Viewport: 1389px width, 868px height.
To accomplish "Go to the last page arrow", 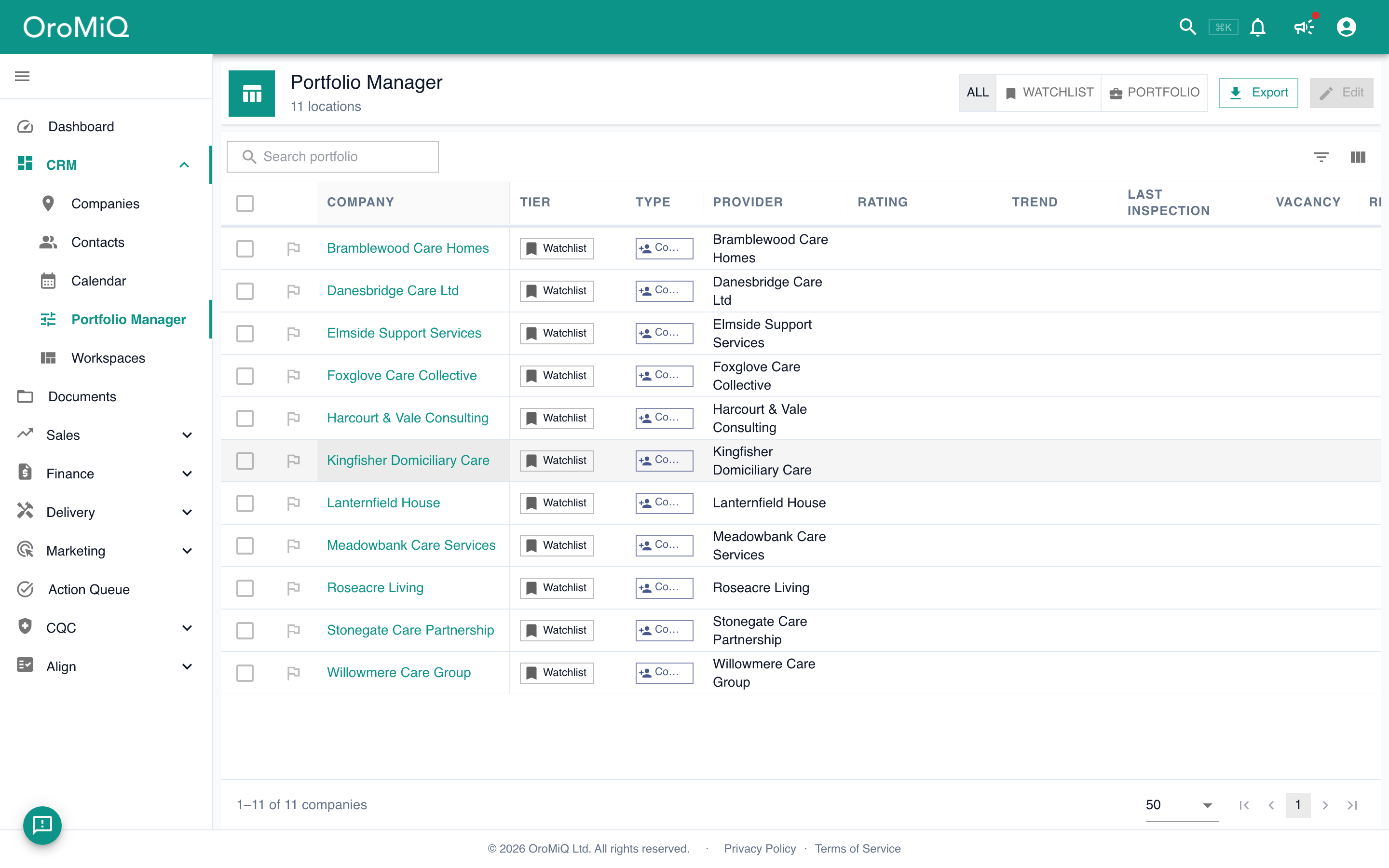I will 1352,805.
